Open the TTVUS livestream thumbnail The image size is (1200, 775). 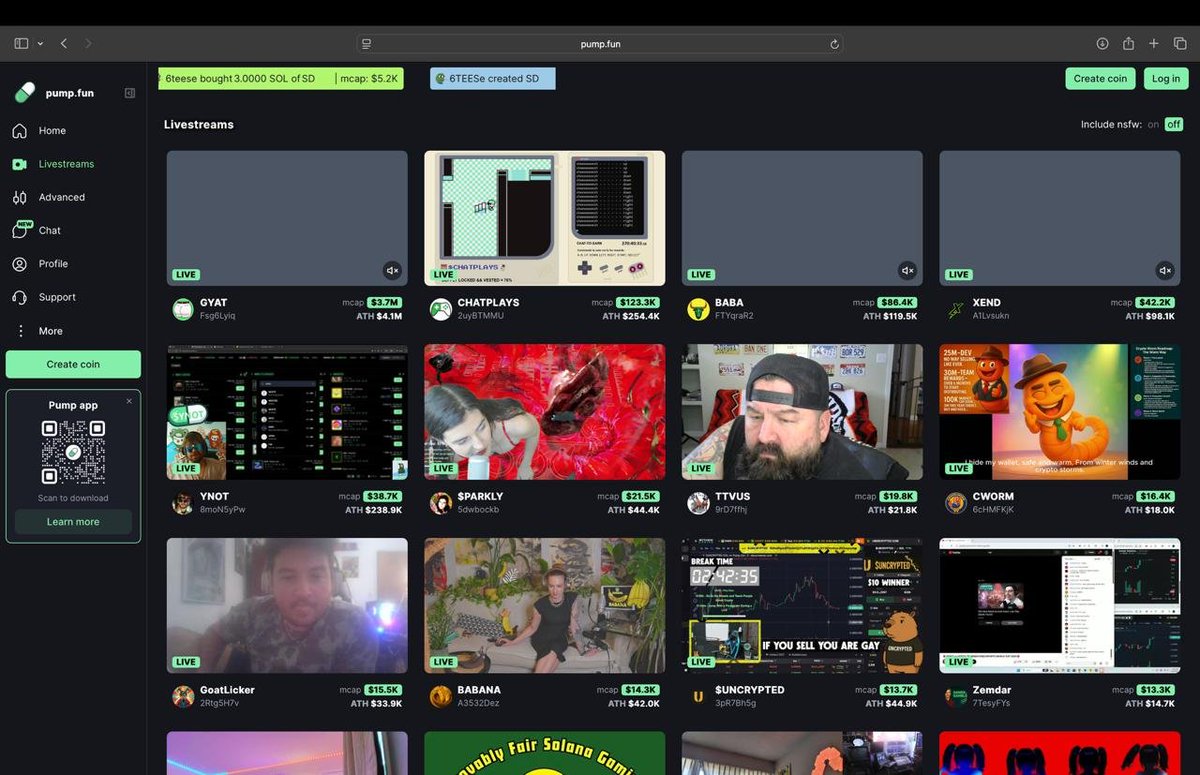tap(802, 412)
